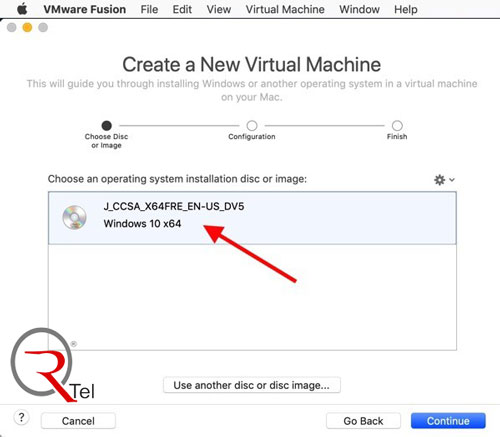Open the File menu
500x437 pixels.
click(x=149, y=9)
